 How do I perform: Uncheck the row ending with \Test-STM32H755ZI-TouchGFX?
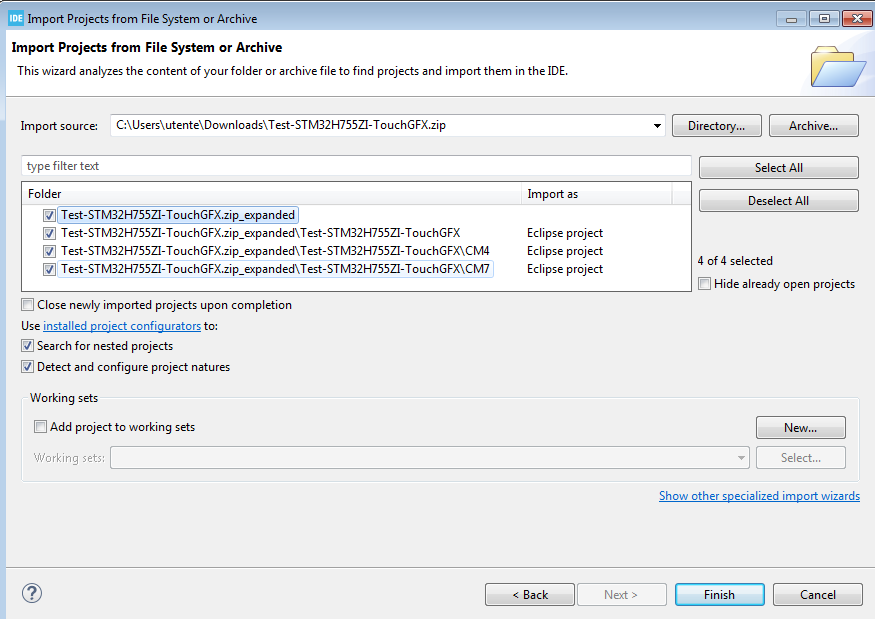(x=49, y=233)
